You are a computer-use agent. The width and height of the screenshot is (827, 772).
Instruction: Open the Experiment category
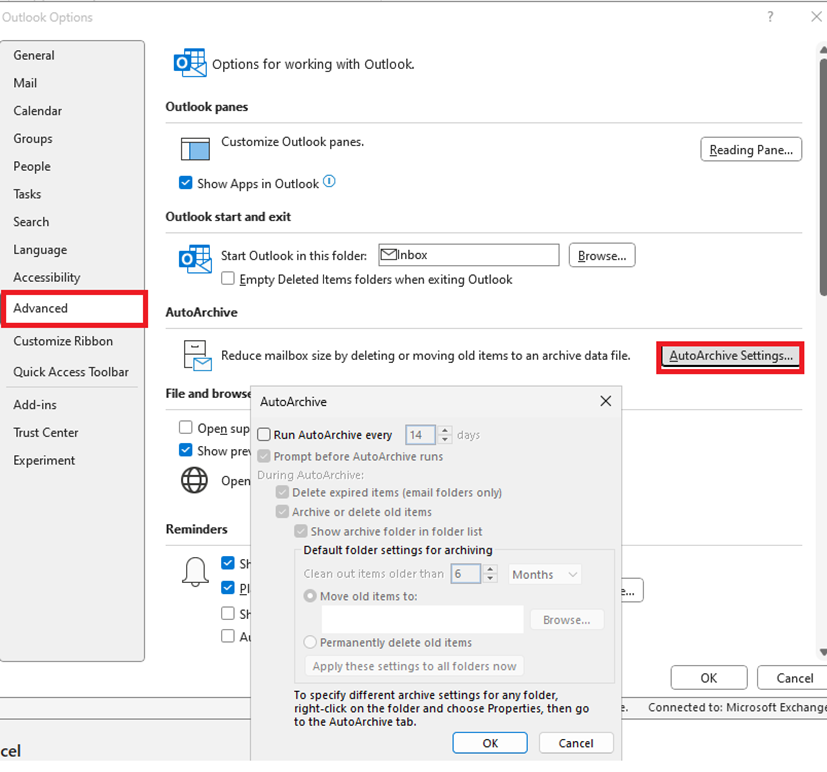tap(44, 460)
